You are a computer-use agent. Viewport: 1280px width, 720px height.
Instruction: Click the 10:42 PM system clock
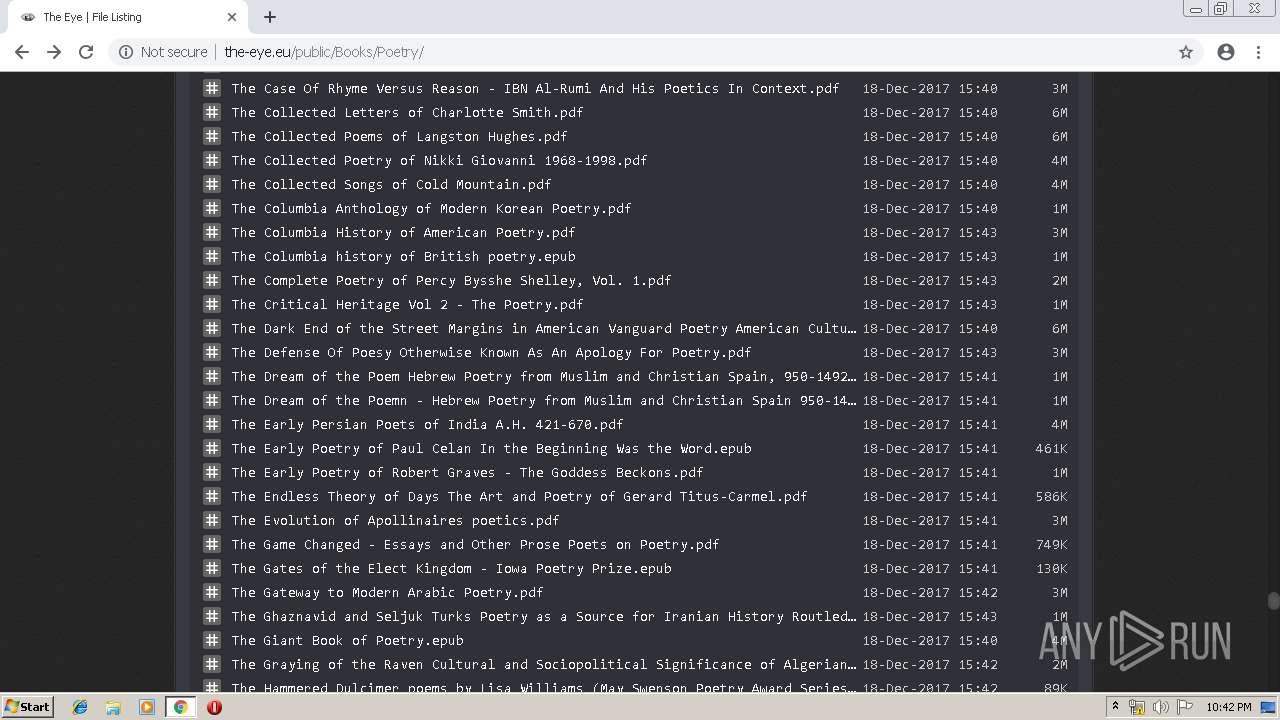pyautogui.click(x=1229, y=707)
